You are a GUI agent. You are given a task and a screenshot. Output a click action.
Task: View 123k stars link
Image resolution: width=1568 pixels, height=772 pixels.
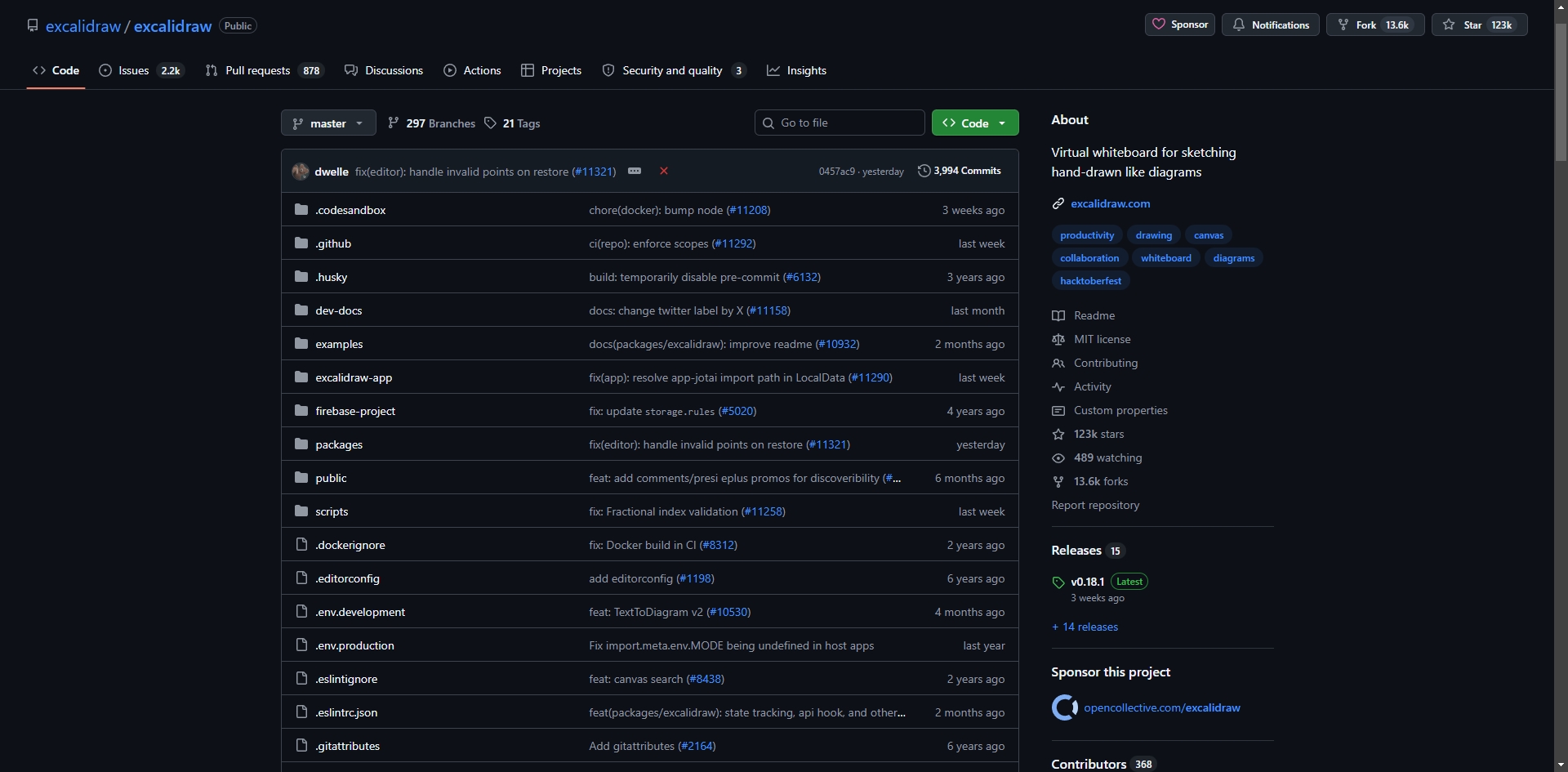(x=1088, y=434)
